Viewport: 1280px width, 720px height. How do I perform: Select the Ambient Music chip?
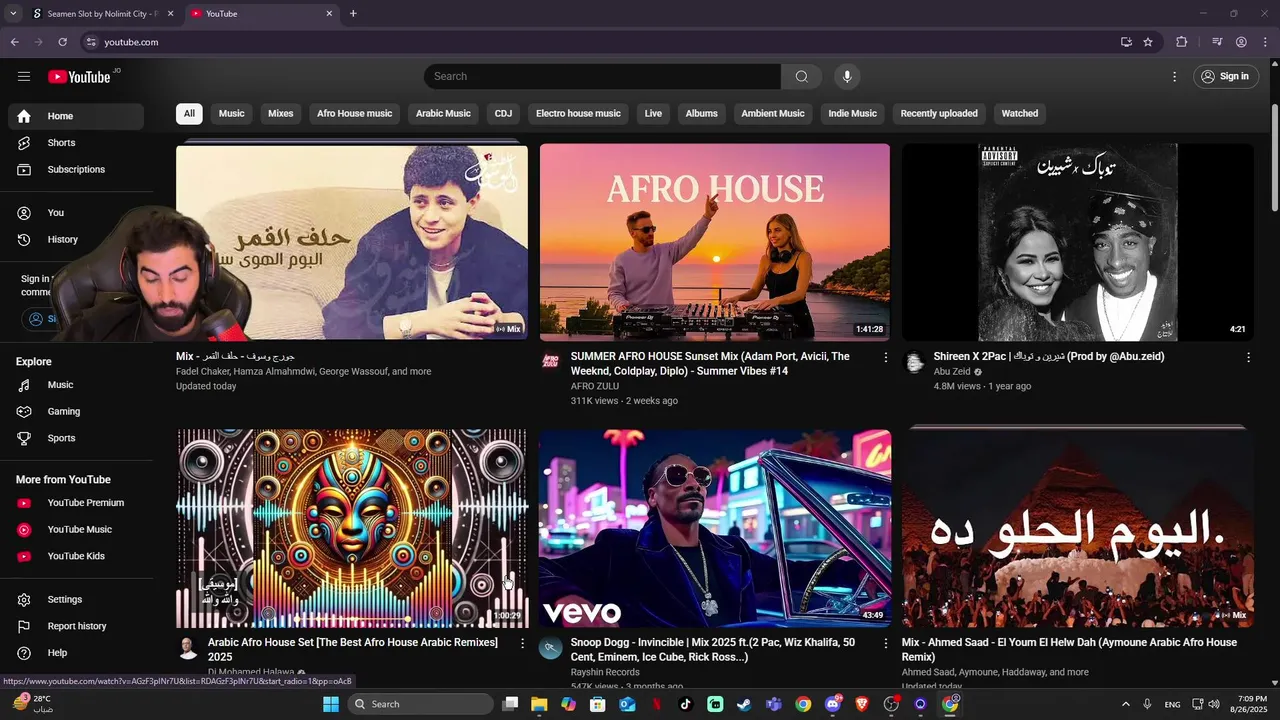tap(772, 114)
